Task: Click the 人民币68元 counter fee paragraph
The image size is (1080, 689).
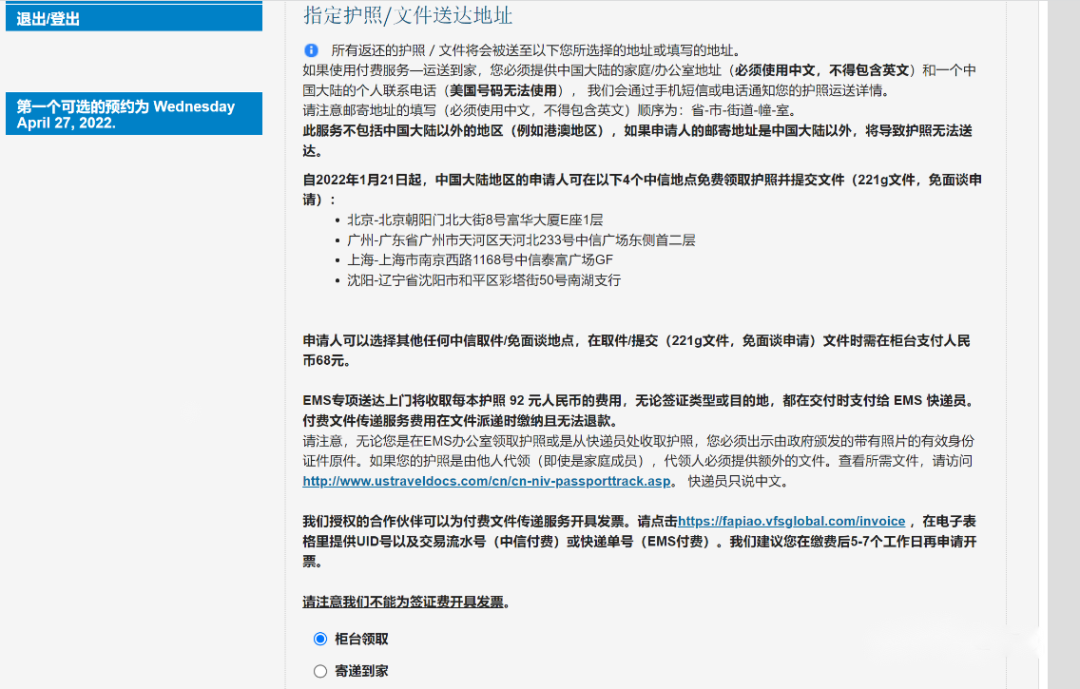Action: click(x=636, y=350)
